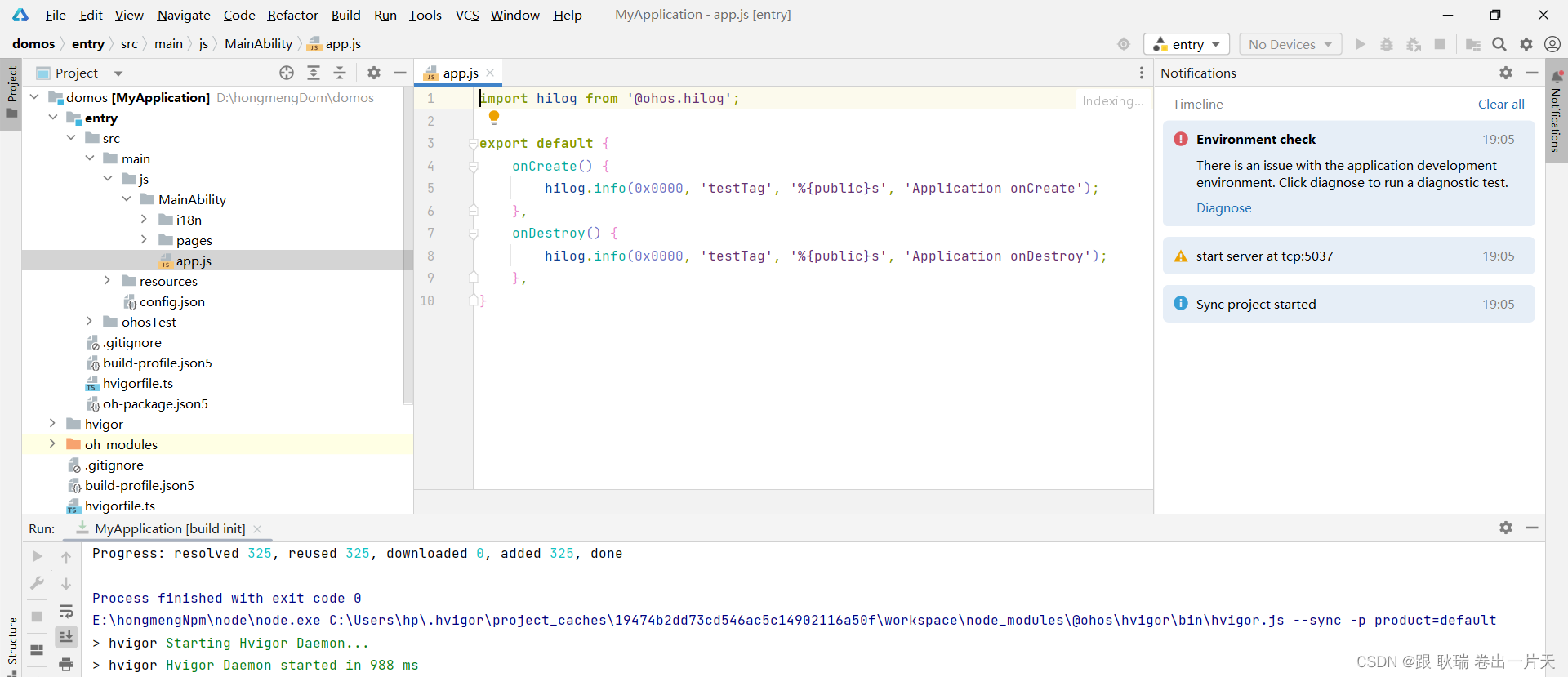Viewport: 1568px width, 677px height.
Task: Print Run console output with the printer icon
Action: click(66, 664)
